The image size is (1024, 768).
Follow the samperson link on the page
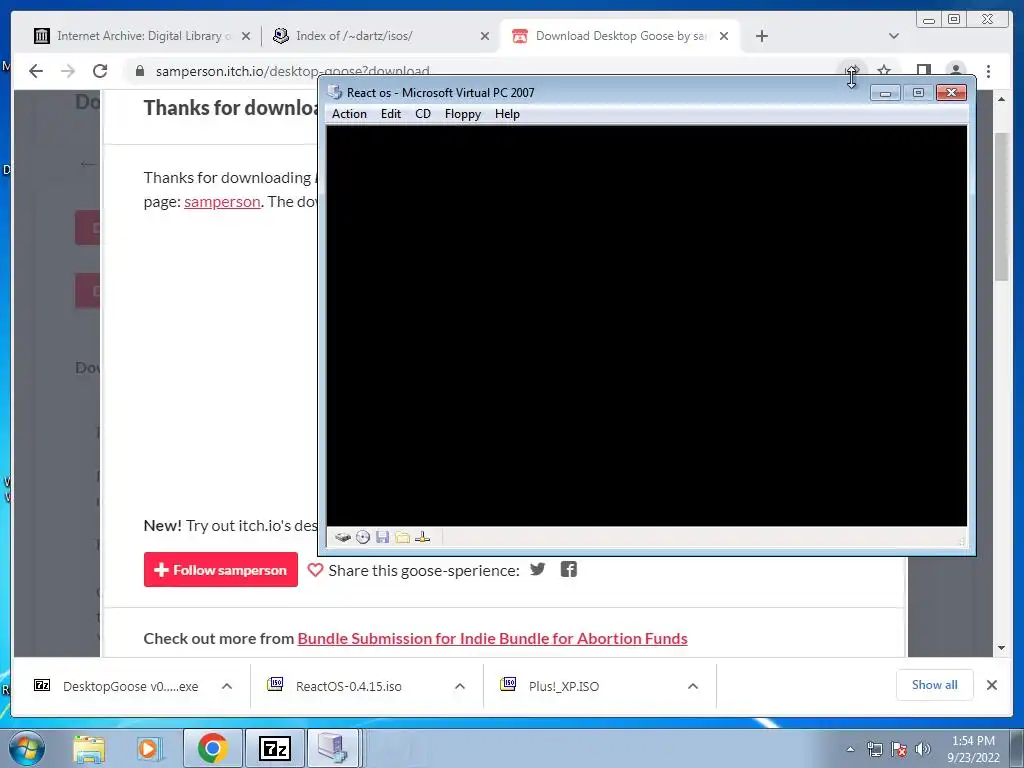coord(222,202)
